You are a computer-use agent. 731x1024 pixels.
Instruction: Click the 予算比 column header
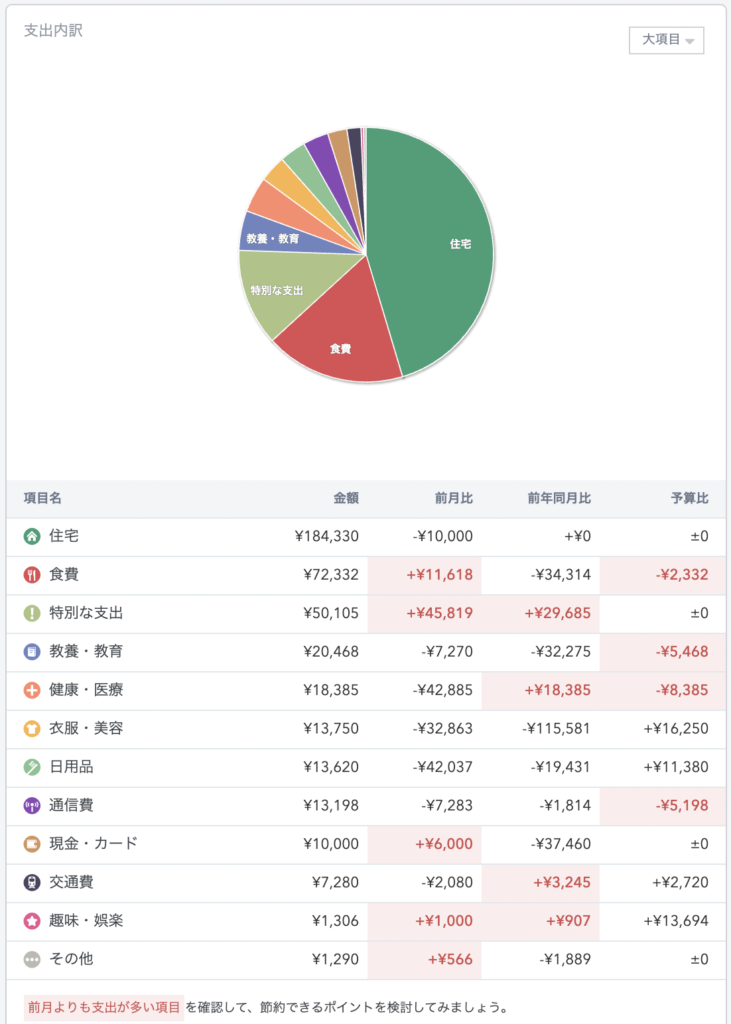click(x=689, y=498)
